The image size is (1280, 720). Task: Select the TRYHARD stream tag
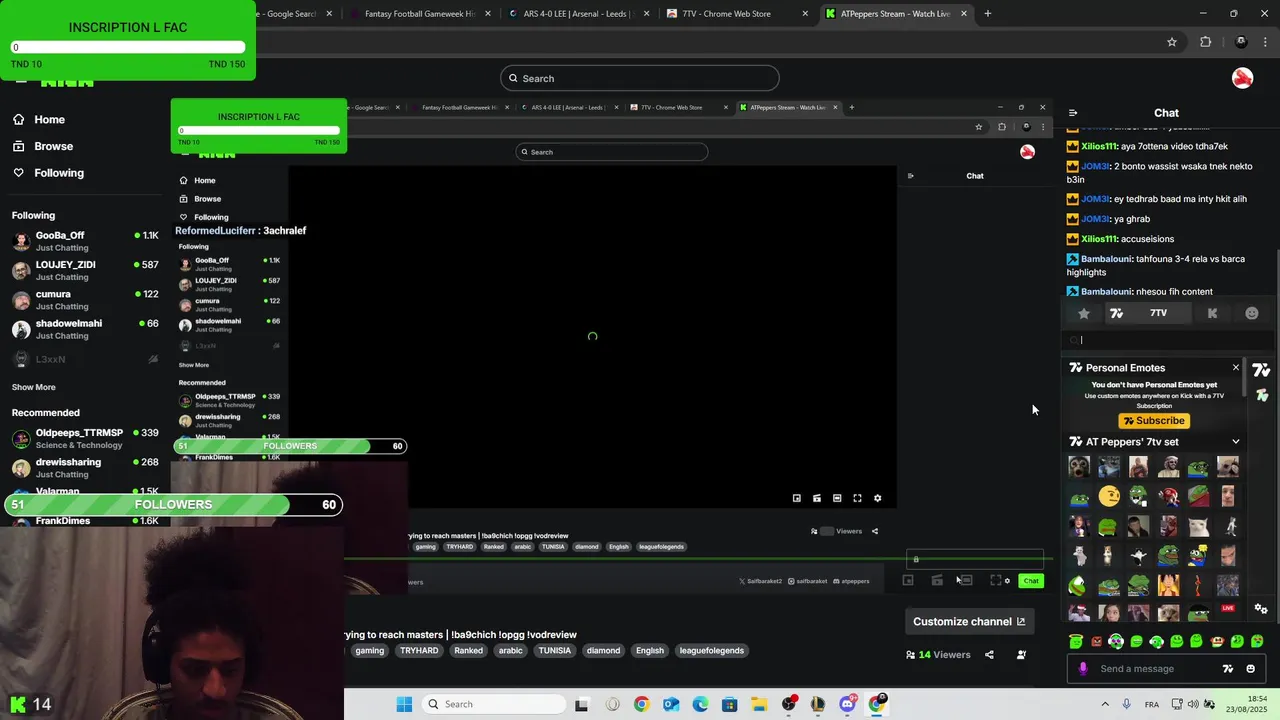coord(419,650)
